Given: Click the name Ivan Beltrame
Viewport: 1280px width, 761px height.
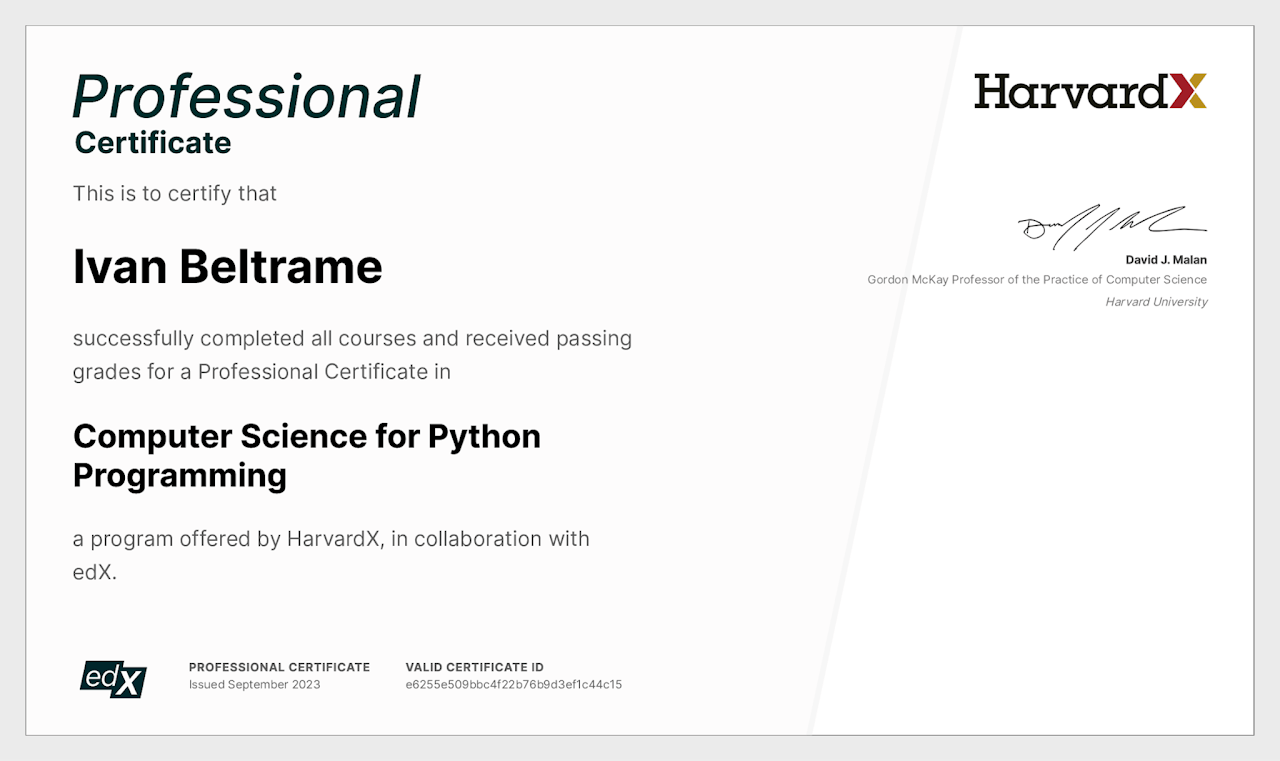Looking at the screenshot, I should pos(227,266).
